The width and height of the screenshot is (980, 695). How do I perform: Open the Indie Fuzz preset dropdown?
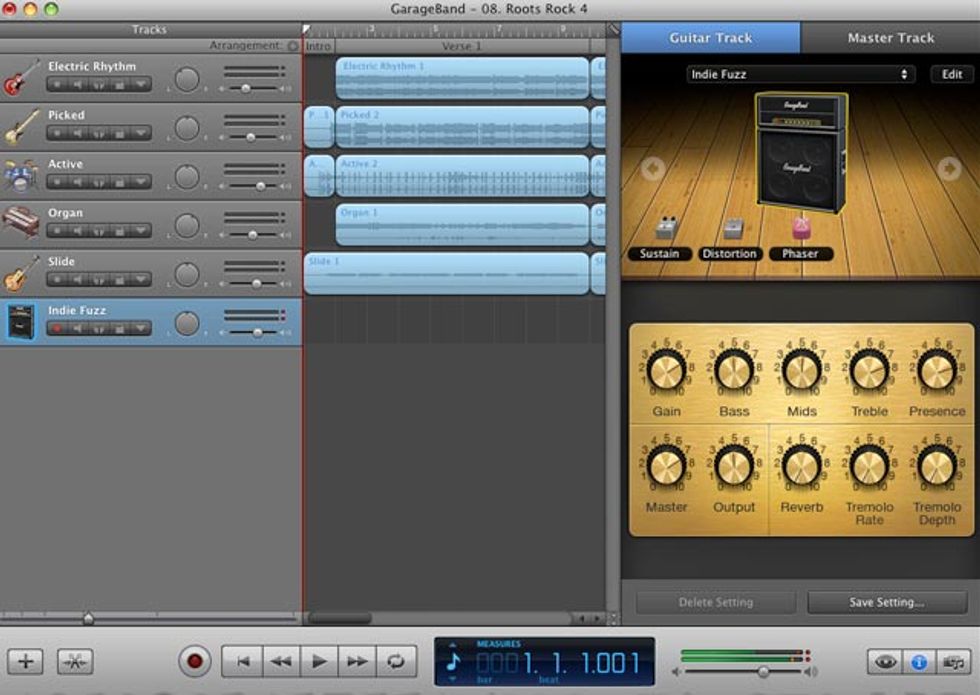pyautogui.click(x=795, y=73)
